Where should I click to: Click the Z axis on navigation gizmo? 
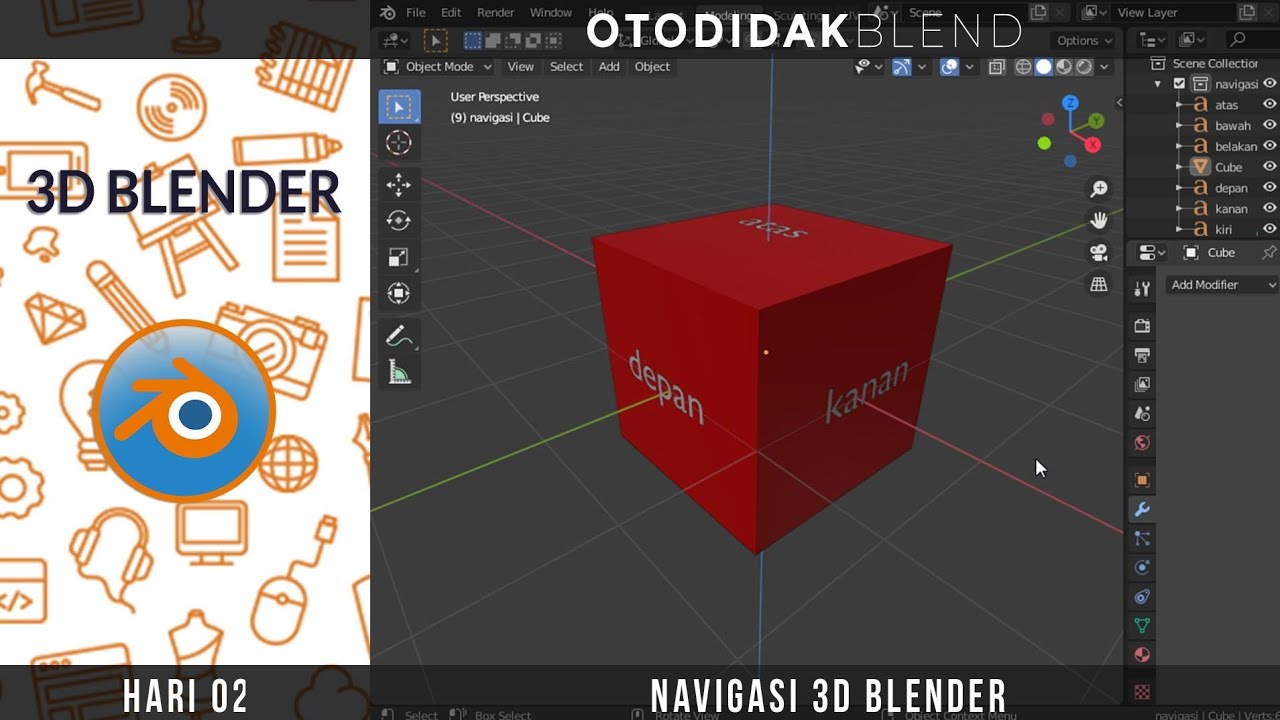coord(1070,103)
